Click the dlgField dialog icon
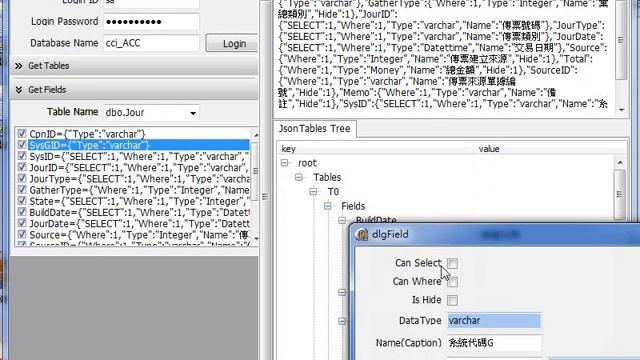640x360 pixels. click(x=362, y=235)
